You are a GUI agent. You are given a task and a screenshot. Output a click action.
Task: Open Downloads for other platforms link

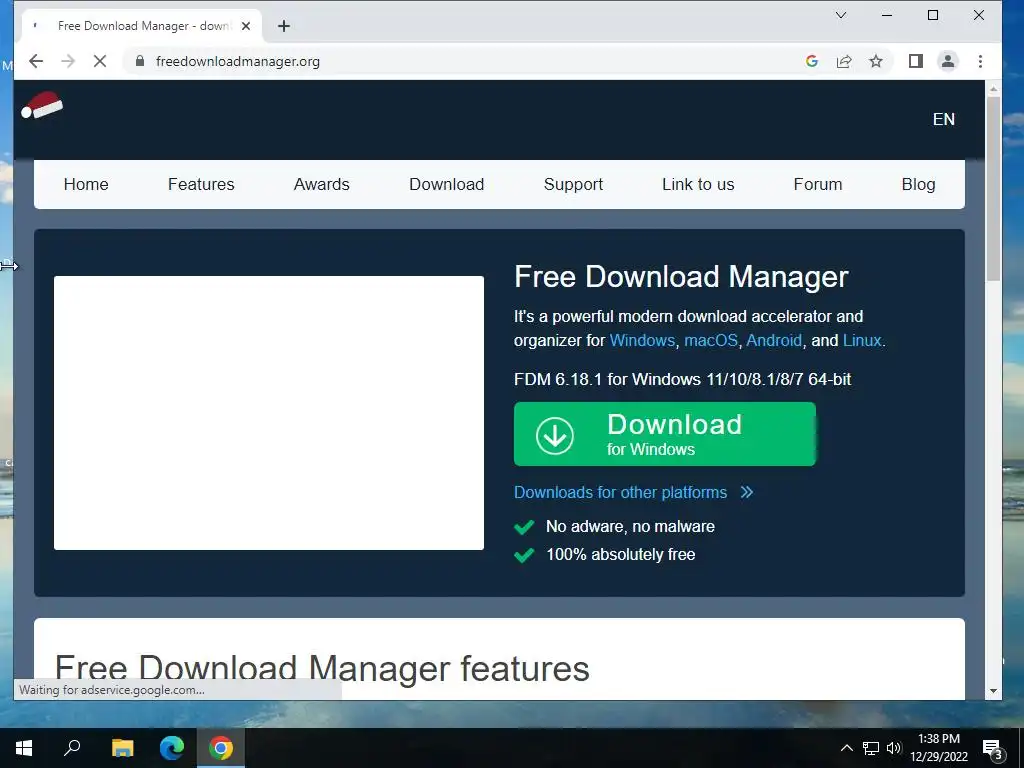(x=633, y=492)
